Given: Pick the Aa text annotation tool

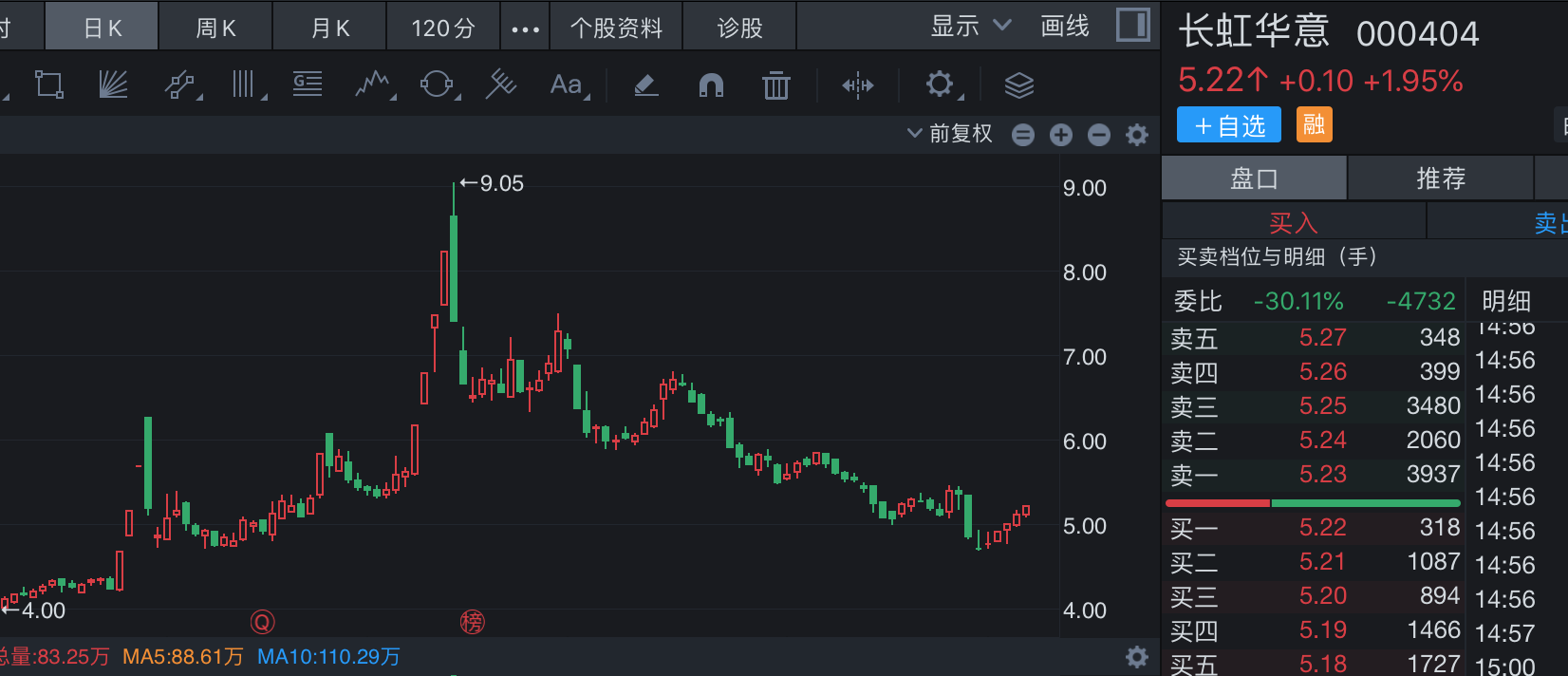Looking at the screenshot, I should pos(567,85).
